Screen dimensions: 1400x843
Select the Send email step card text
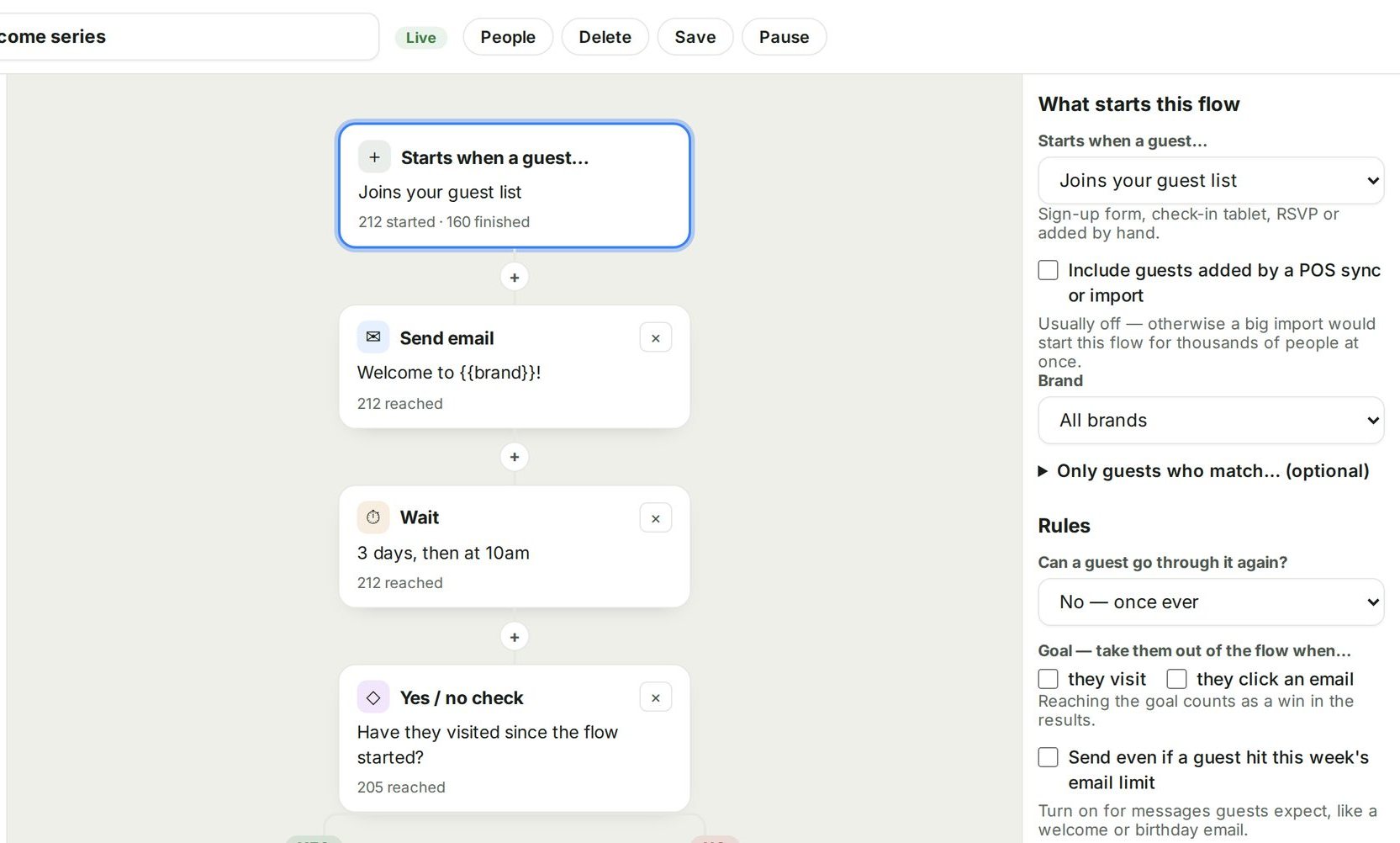449,373
